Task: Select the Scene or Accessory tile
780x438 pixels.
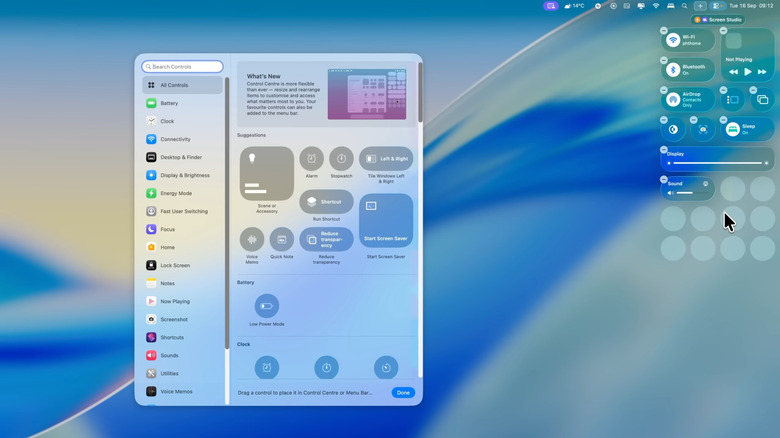Action: pyautogui.click(x=267, y=174)
